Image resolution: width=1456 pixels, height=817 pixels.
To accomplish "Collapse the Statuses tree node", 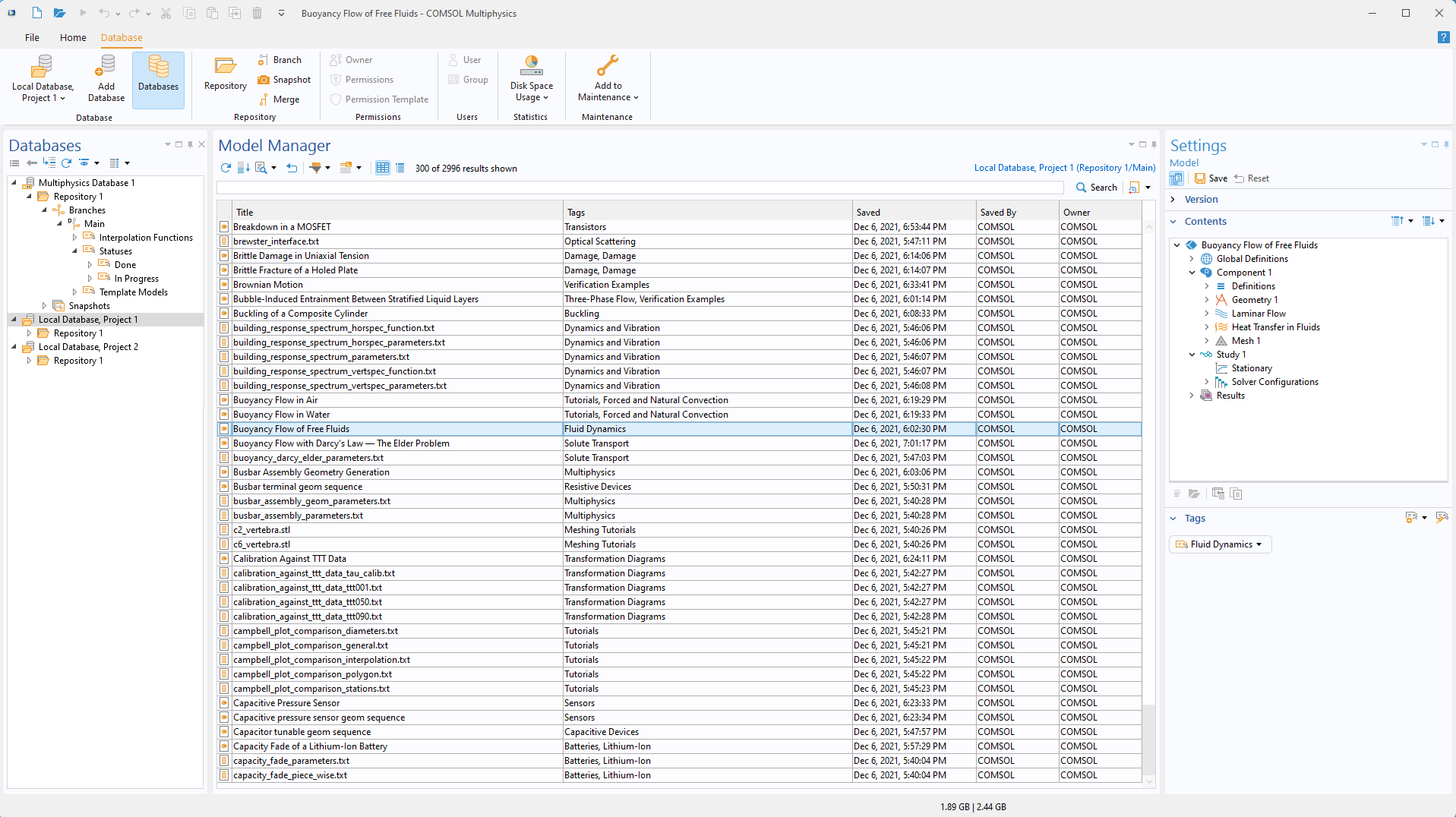I will tap(74, 251).
